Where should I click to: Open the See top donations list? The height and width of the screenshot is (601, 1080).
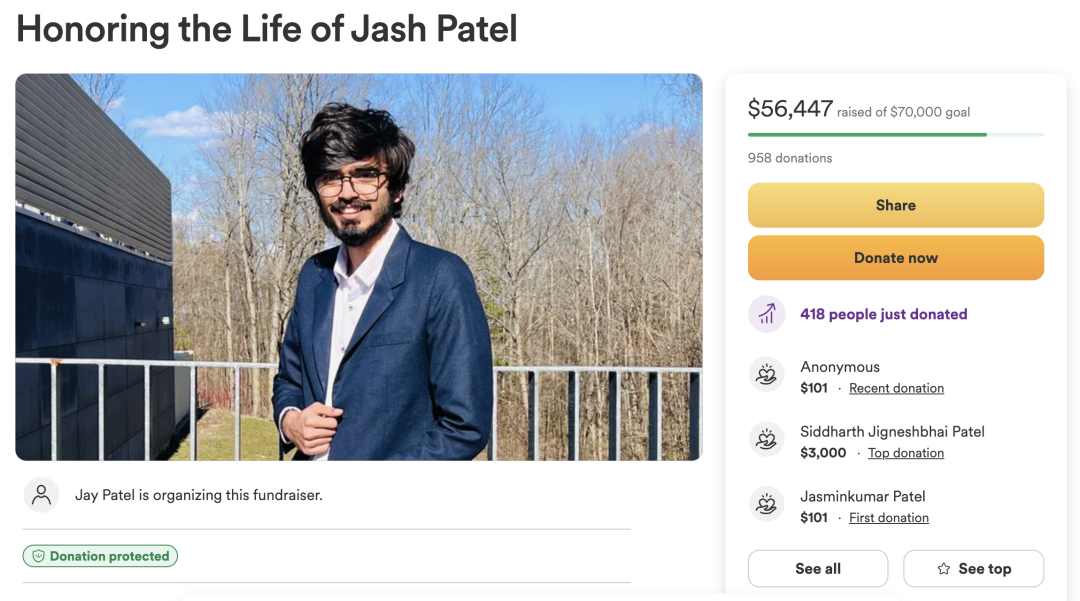[973, 569]
